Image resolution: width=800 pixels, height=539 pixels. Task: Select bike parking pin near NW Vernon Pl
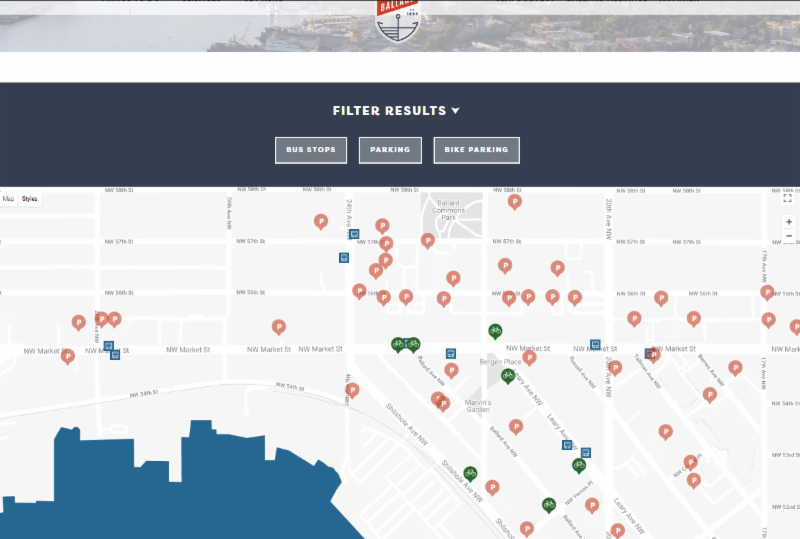coord(548,504)
